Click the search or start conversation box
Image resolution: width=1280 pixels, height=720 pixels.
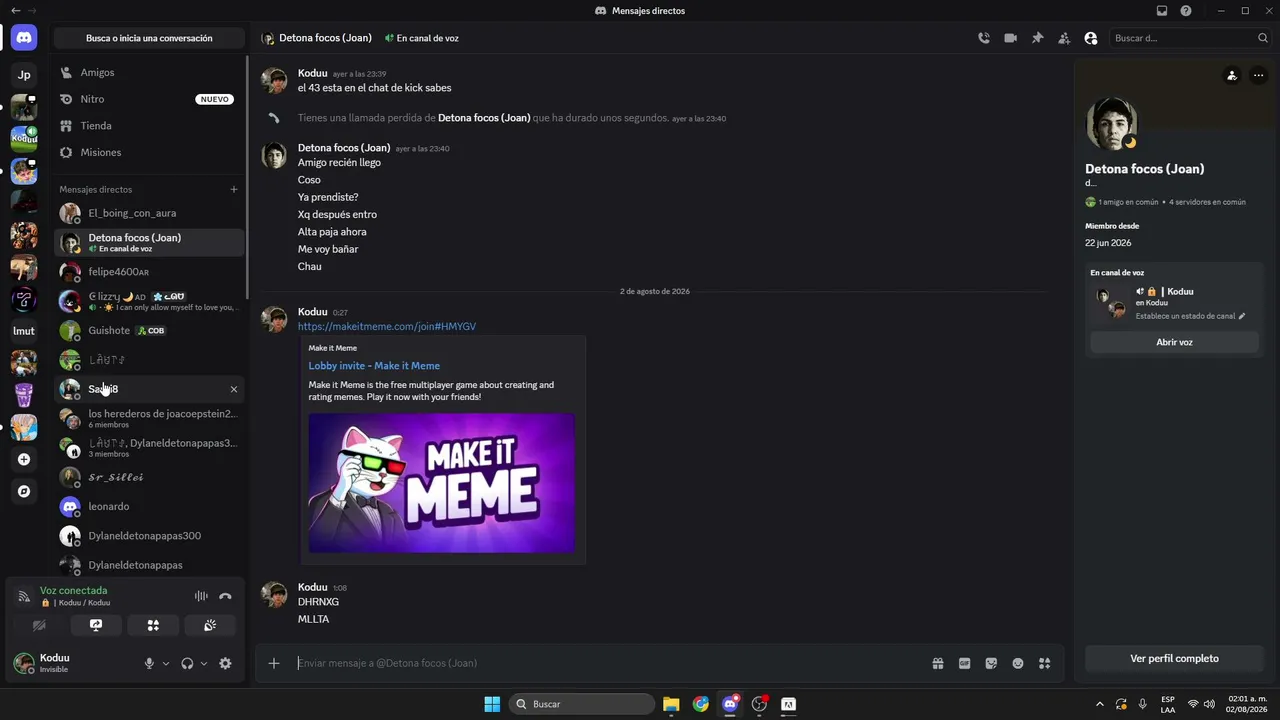tap(149, 38)
